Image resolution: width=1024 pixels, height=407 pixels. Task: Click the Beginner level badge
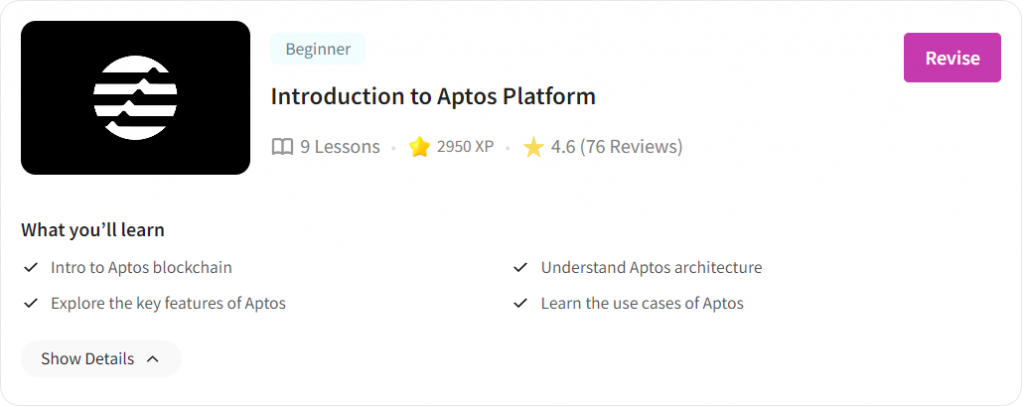pos(318,49)
